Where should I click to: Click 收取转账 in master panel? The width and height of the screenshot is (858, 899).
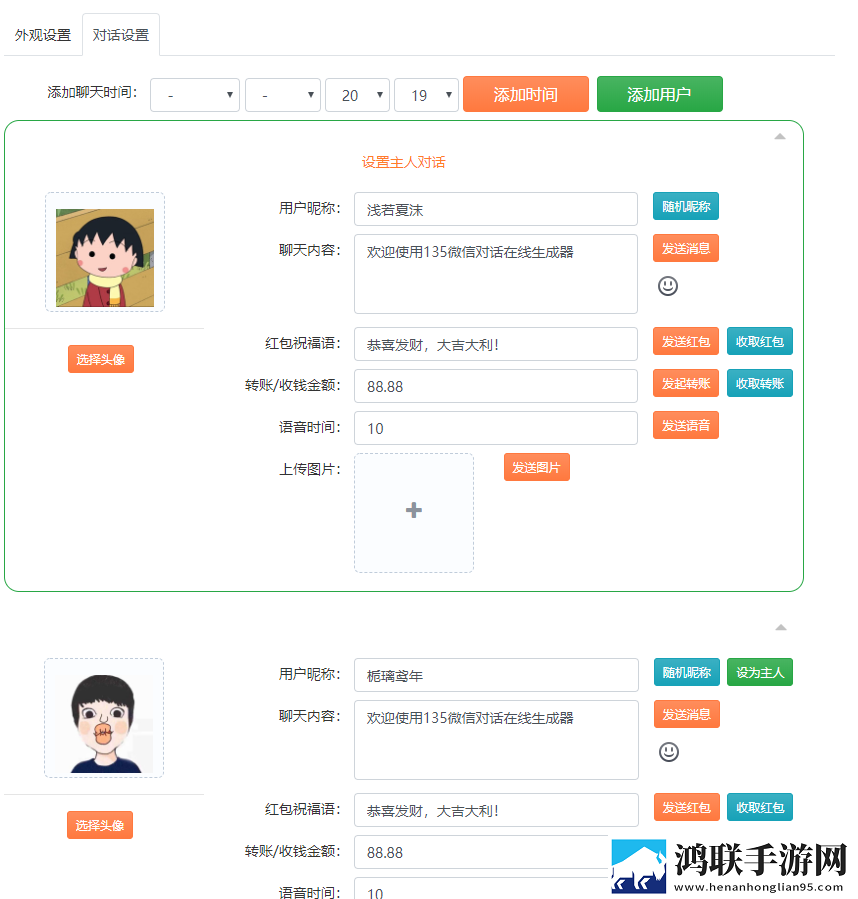click(x=760, y=383)
